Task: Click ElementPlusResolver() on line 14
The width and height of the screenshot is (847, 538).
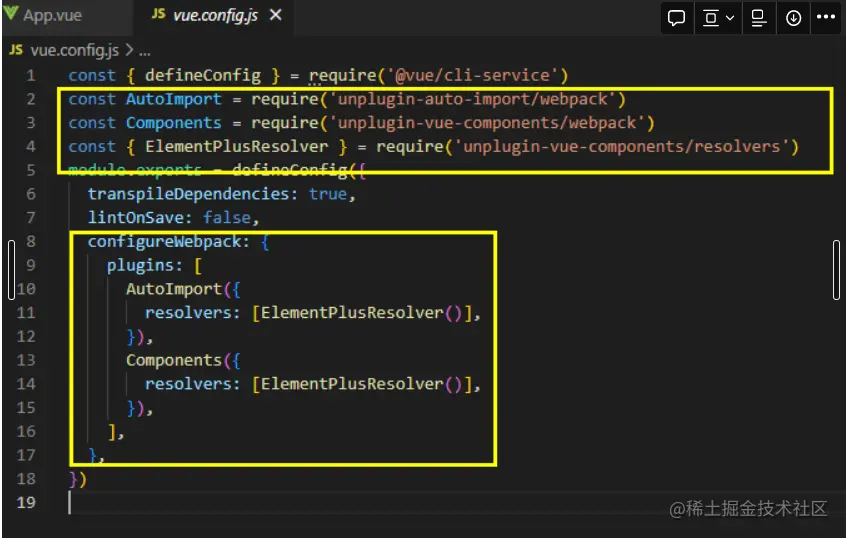Action: [x=361, y=384]
